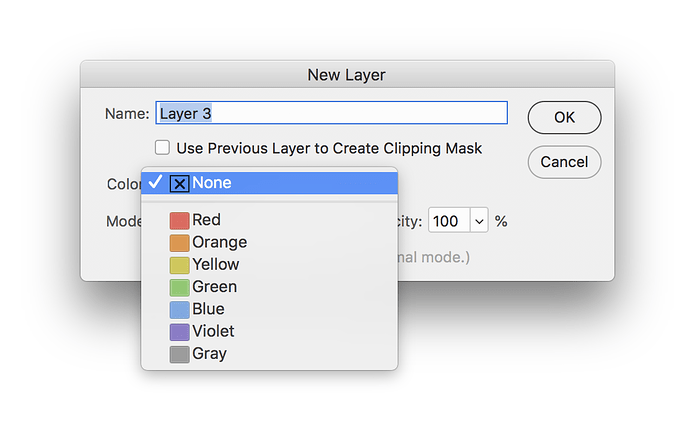The width and height of the screenshot is (690, 427).
Task: Open the opacity percentage dropdown arrow
Action: pos(479,221)
